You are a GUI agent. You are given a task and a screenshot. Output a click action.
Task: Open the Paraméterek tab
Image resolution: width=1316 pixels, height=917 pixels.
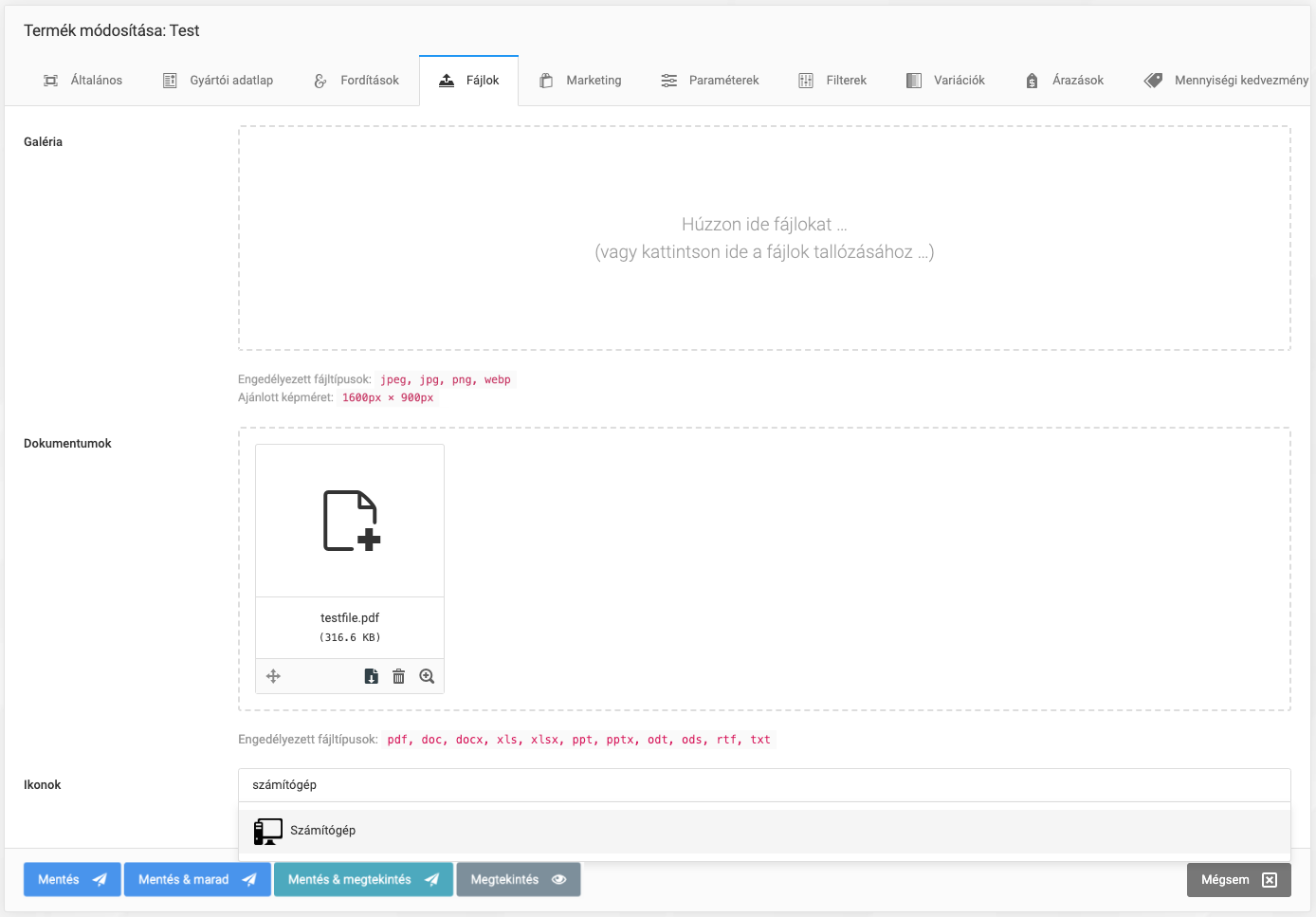[x=710, y=81]
